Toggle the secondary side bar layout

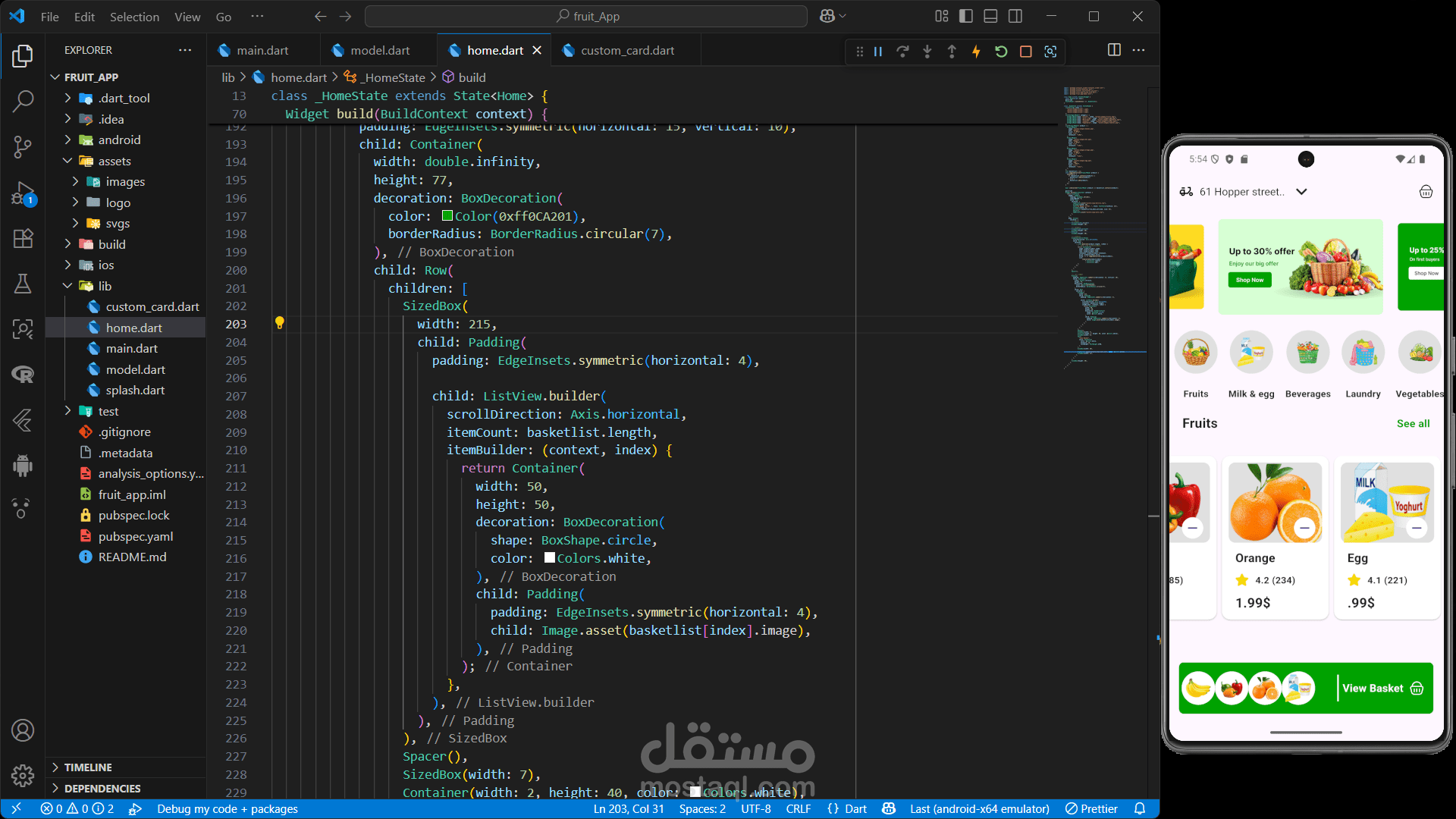1015,16
